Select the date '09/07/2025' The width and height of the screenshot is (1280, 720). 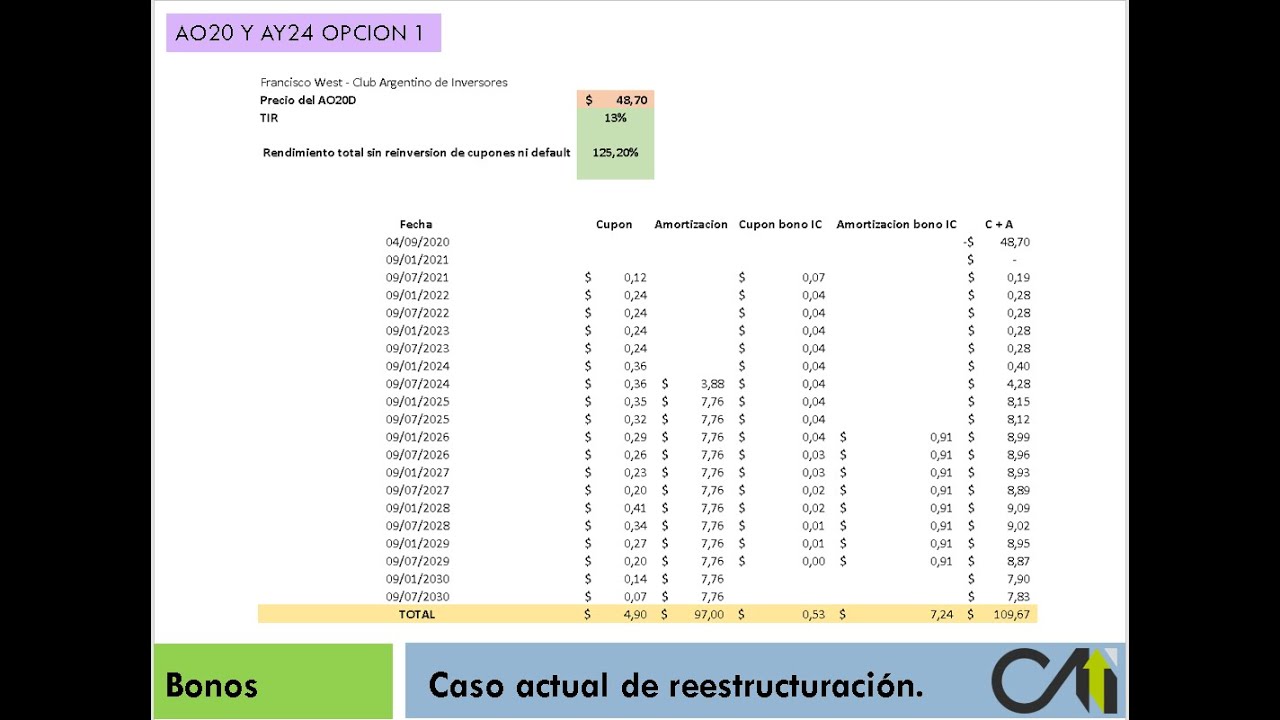click(x=417, y=420)
